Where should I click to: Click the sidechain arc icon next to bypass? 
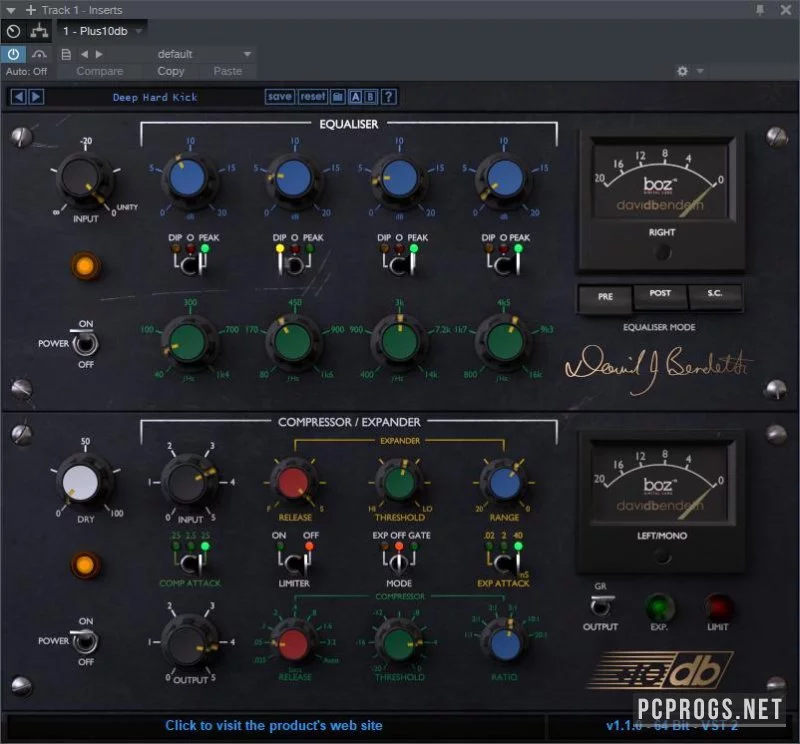(x=39, y=54)
